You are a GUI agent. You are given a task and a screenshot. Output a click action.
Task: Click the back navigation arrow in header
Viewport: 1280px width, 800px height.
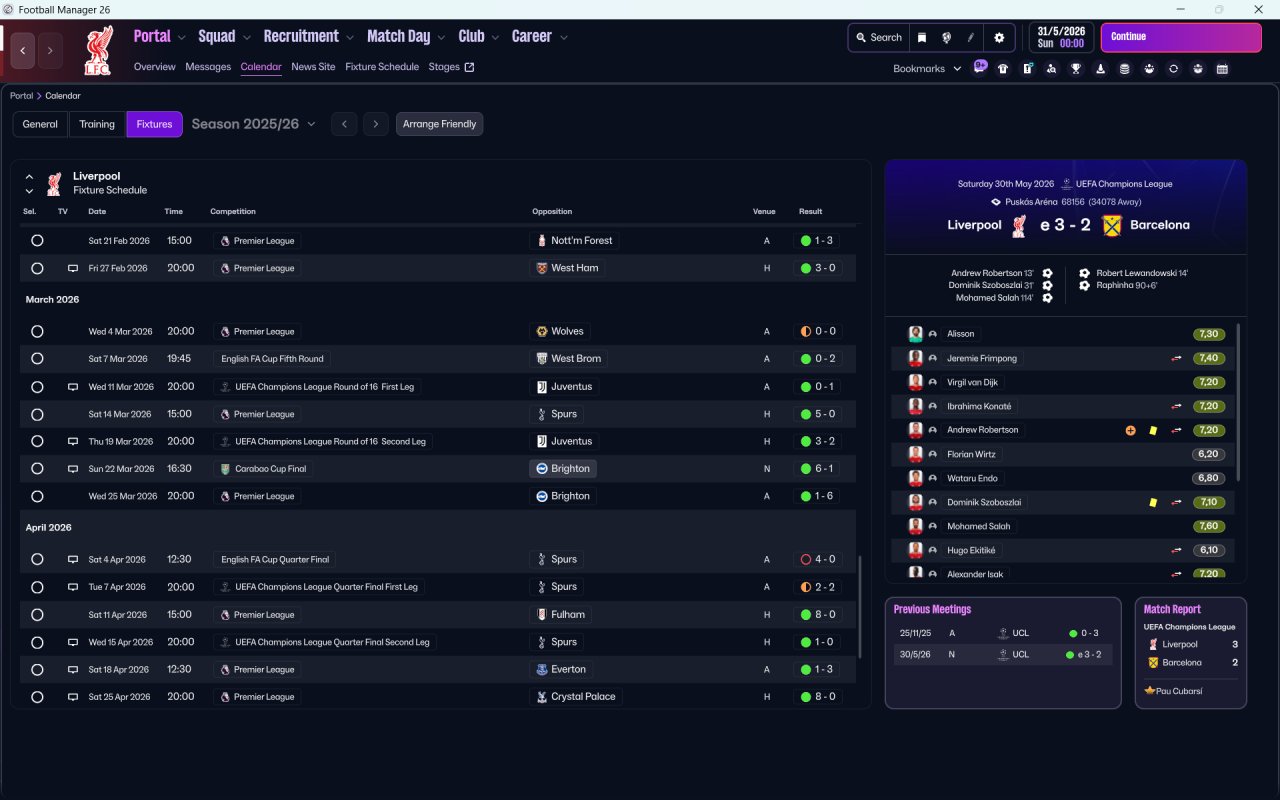(x=23, y=50)
